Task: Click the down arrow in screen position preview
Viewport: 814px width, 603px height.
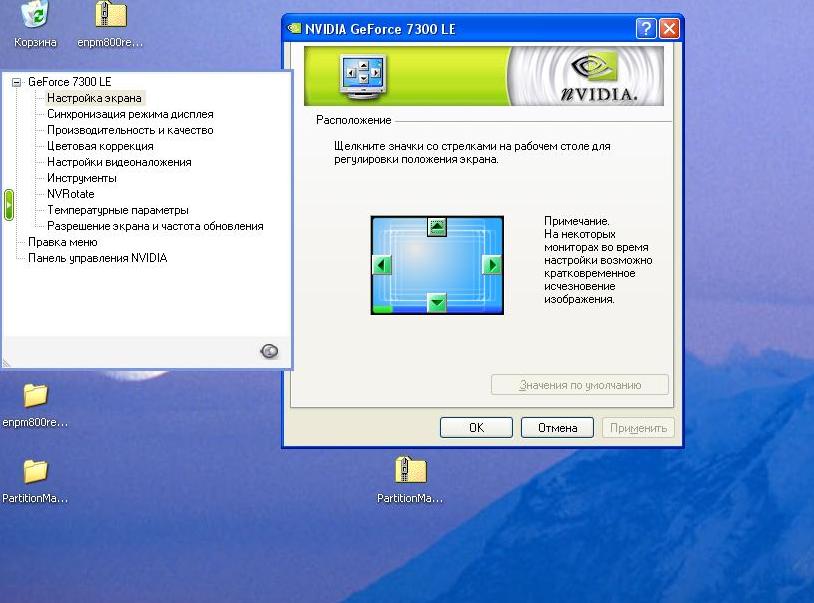Action: coord(436,302)
